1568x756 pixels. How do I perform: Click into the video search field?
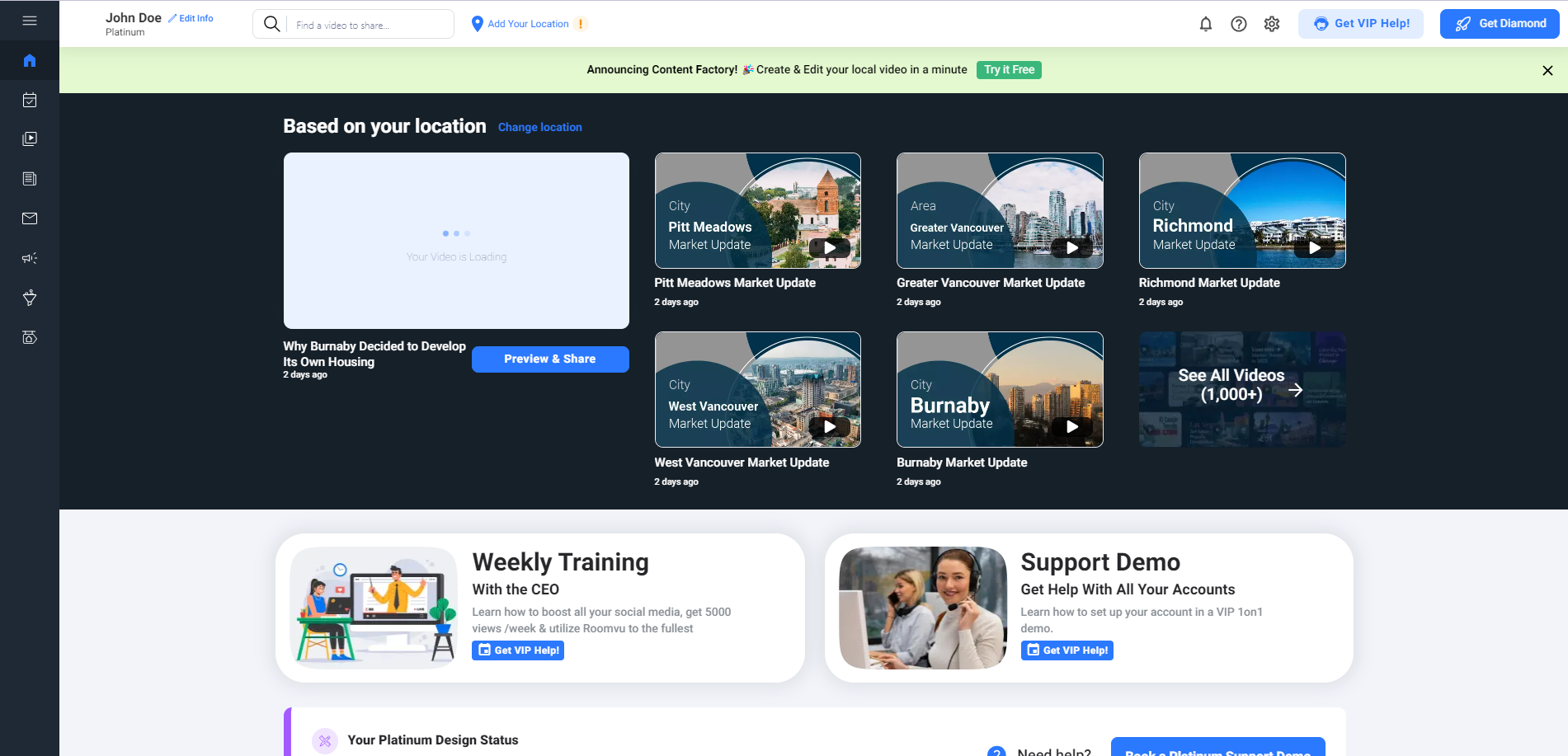click(x=368, y=25)
